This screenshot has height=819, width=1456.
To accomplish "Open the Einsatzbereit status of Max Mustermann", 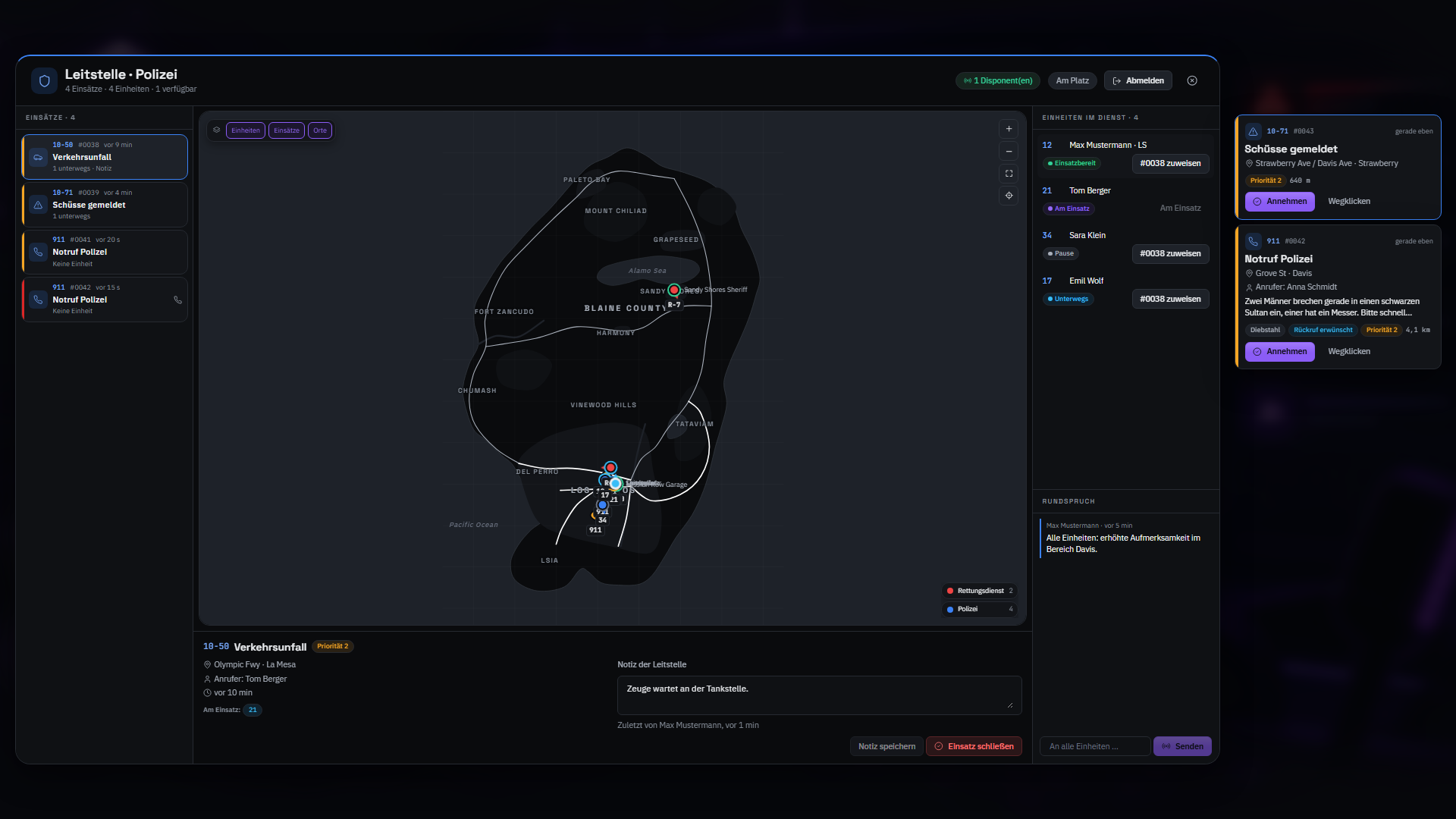I will tap(1072, 163).
